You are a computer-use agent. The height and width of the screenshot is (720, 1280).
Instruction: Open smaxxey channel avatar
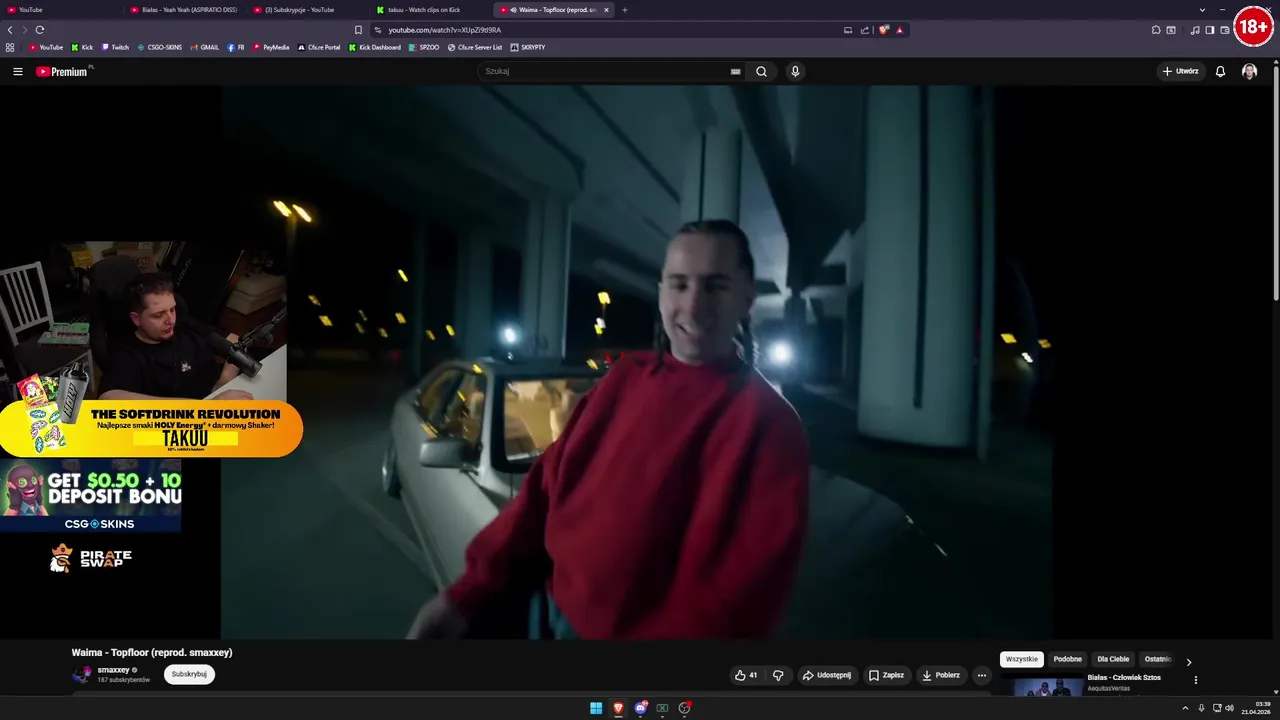(x=81, y=674)
